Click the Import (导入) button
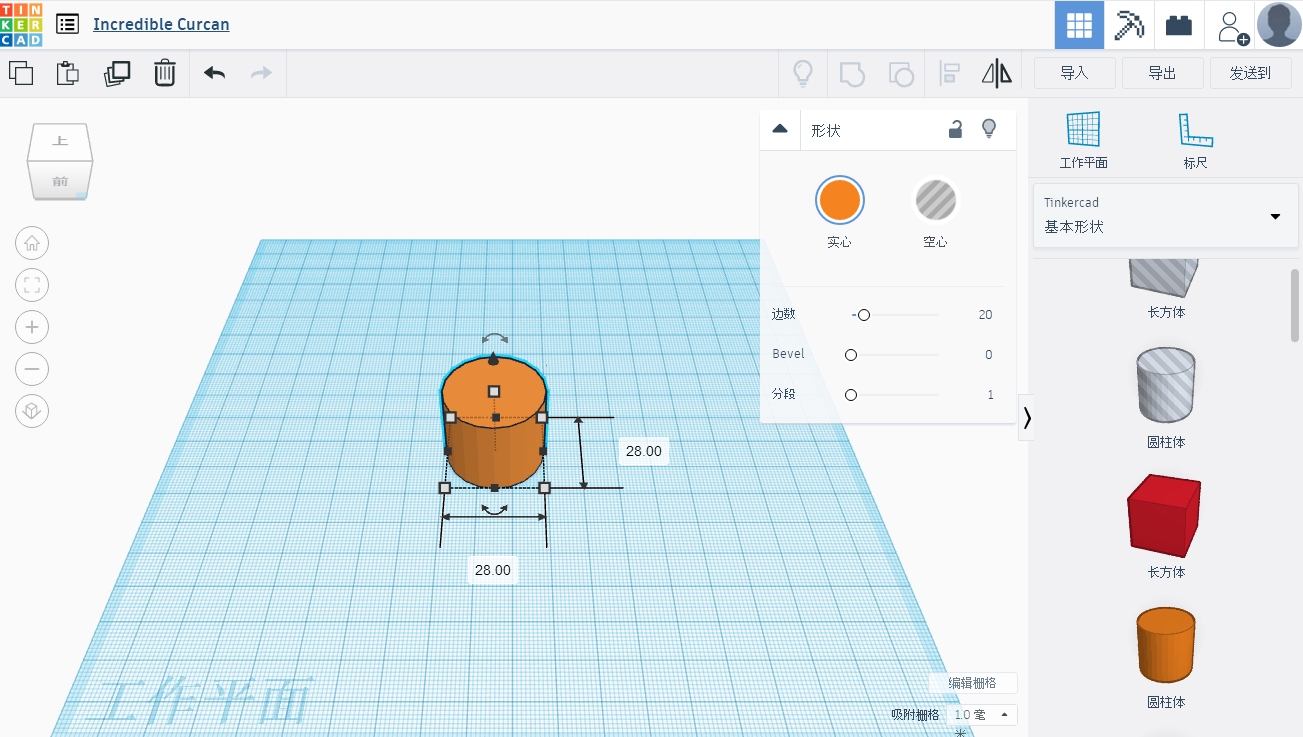This screenshot has width=1303, height=737. [x=1073, y=73]
